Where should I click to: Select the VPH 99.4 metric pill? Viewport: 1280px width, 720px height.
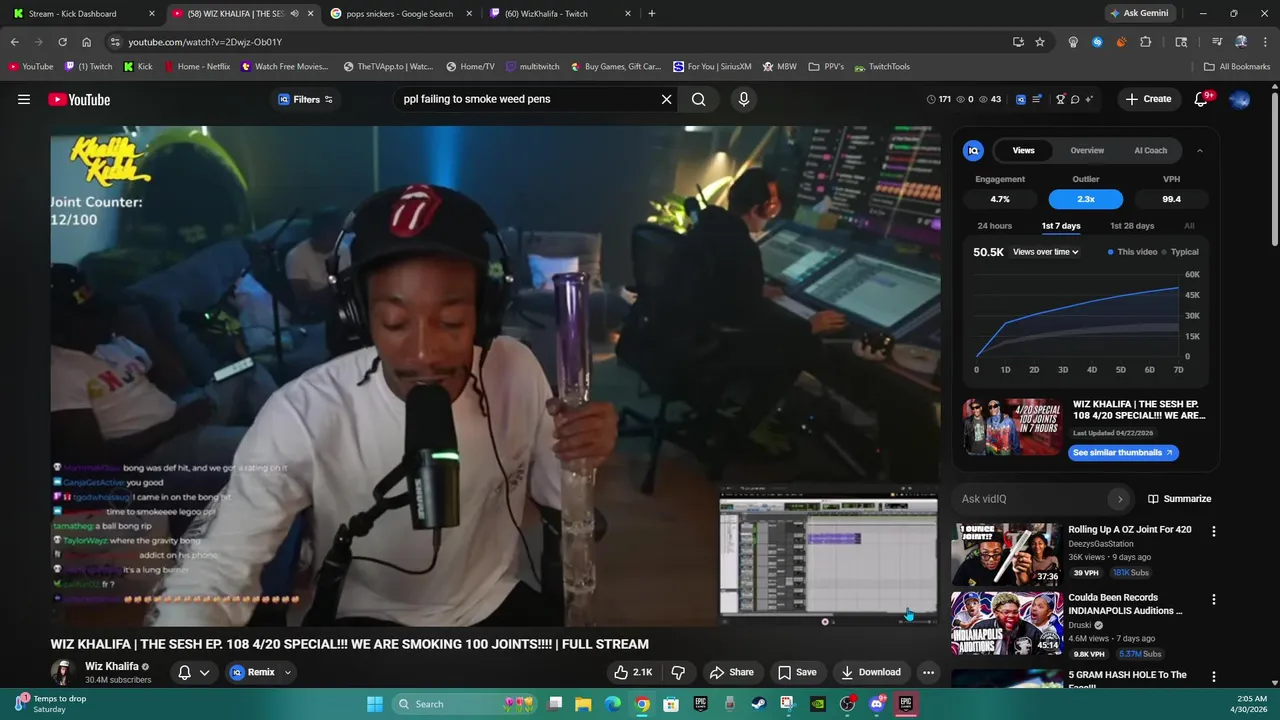click(1171, 199)
